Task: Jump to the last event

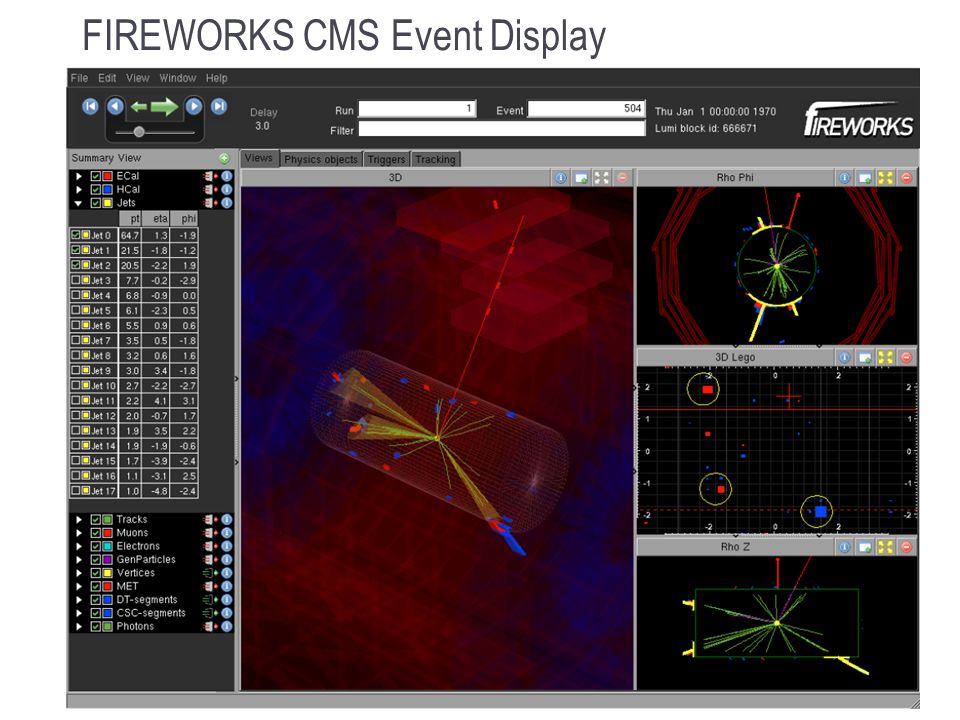Action: tap(219, 107)
